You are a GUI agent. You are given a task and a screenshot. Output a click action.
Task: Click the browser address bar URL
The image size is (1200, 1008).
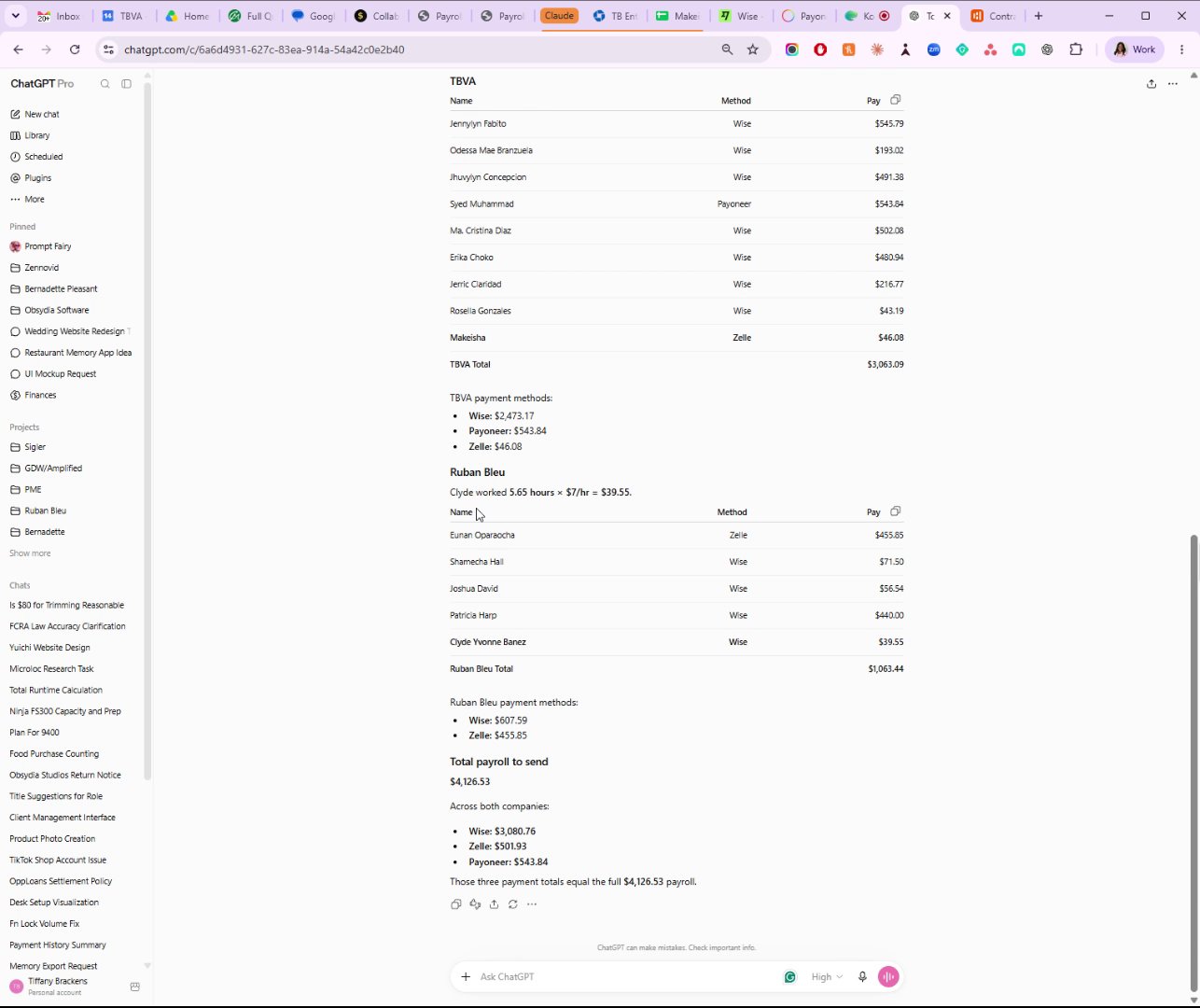tap(264, 49)
